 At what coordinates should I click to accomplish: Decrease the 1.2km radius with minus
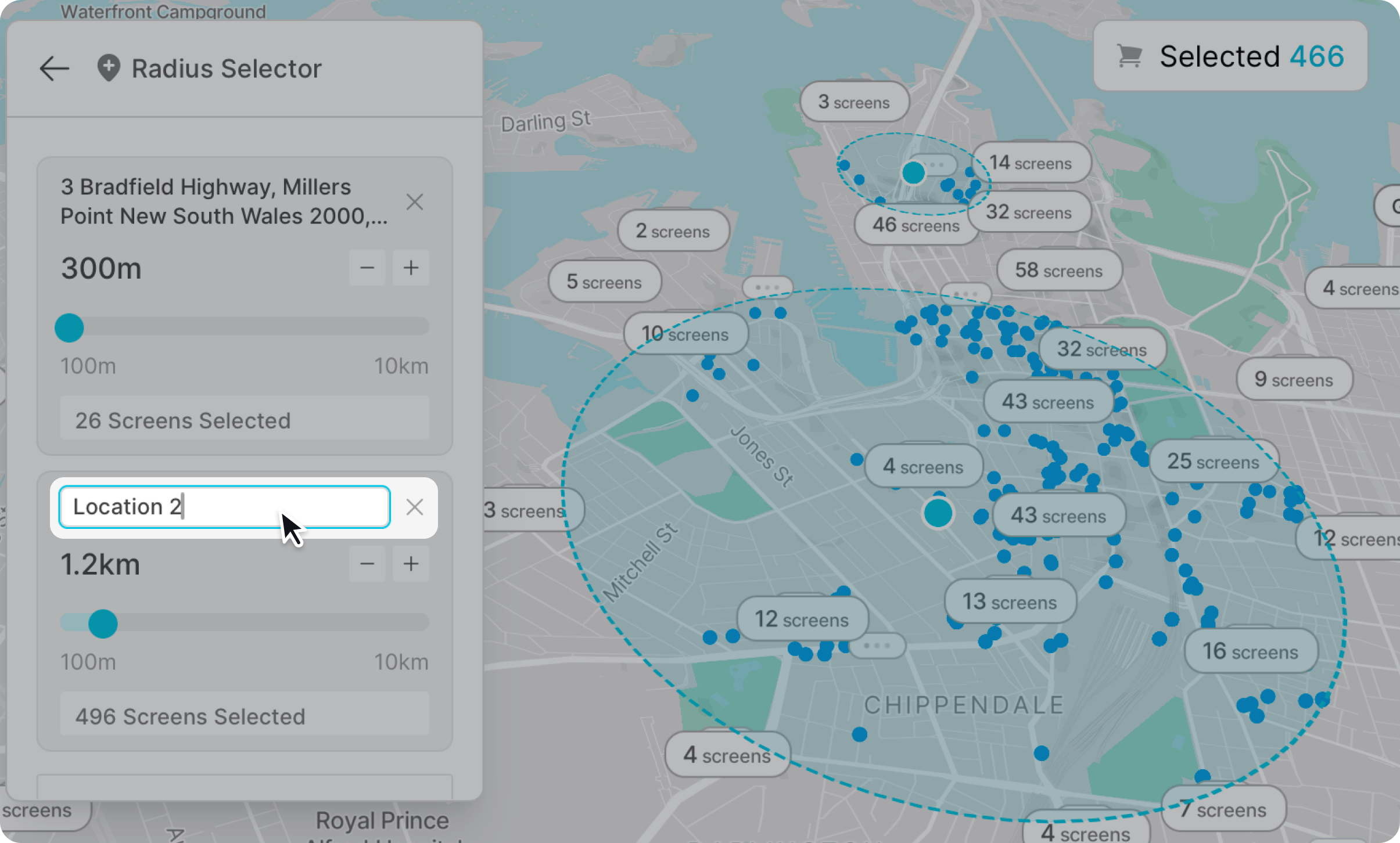pos(367,563)
